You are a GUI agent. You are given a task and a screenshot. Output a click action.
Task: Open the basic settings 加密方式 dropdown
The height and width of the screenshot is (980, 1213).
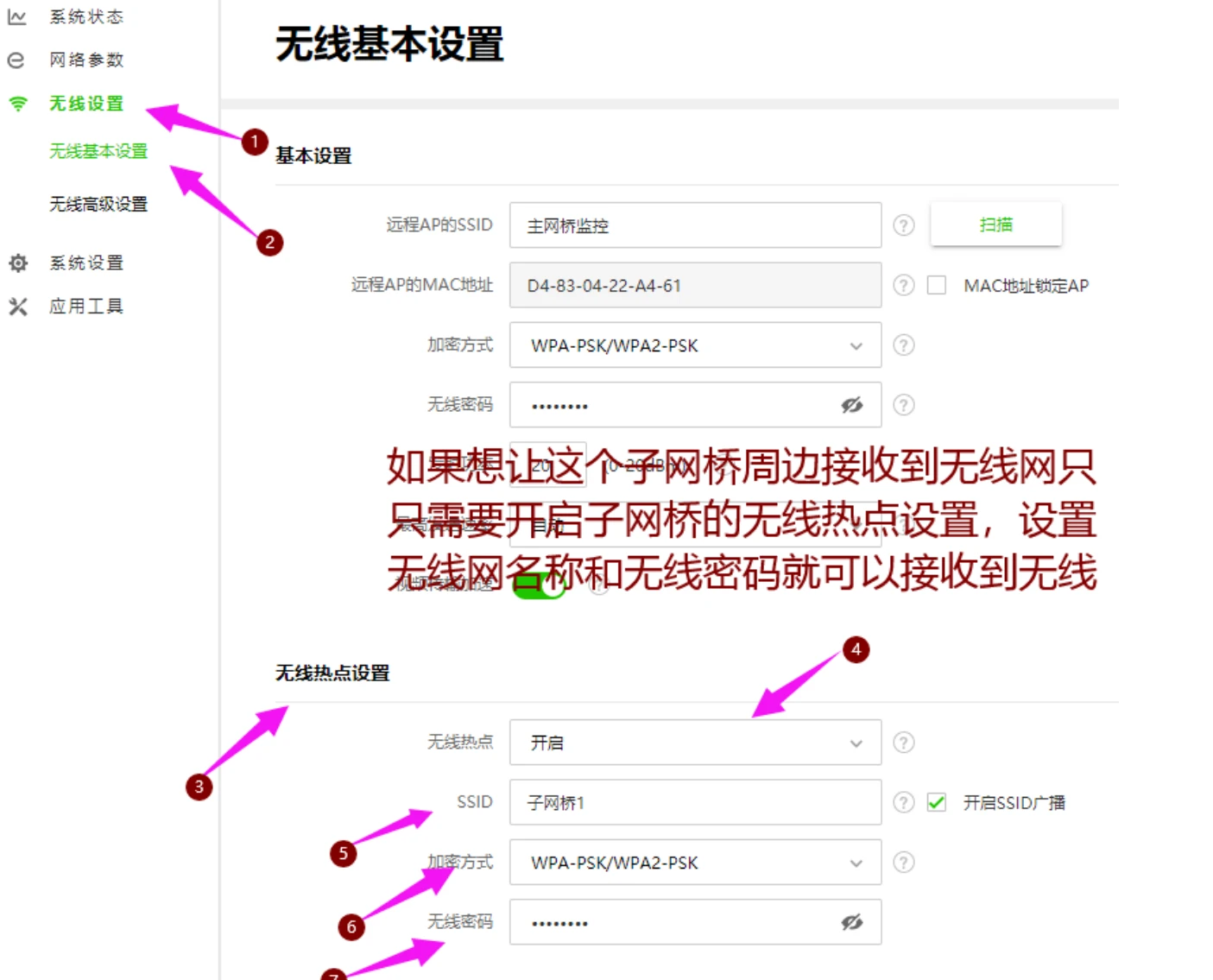tap(695, 345)
